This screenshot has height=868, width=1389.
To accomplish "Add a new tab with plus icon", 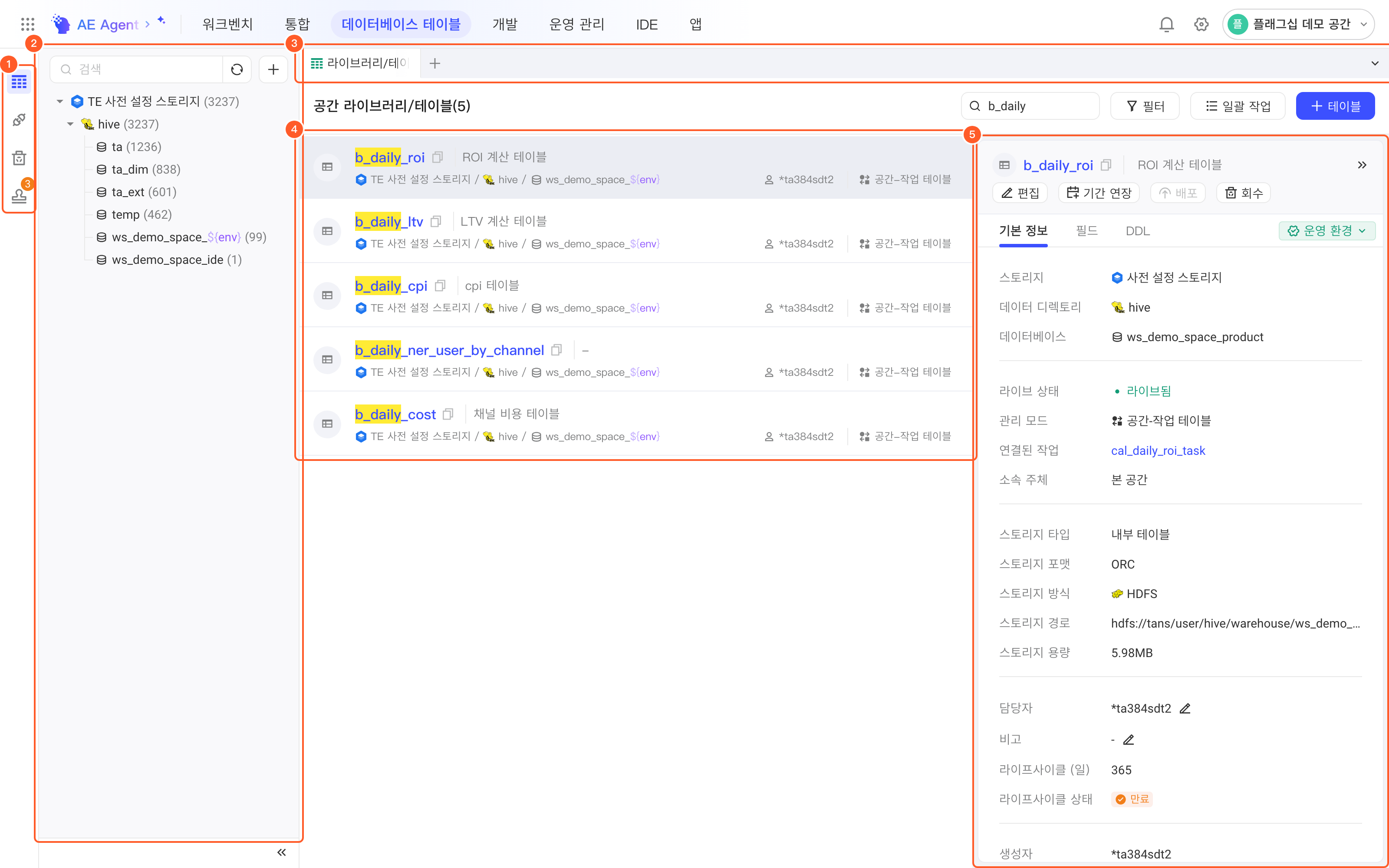I will pyautogui.click(x=435, y=63).
